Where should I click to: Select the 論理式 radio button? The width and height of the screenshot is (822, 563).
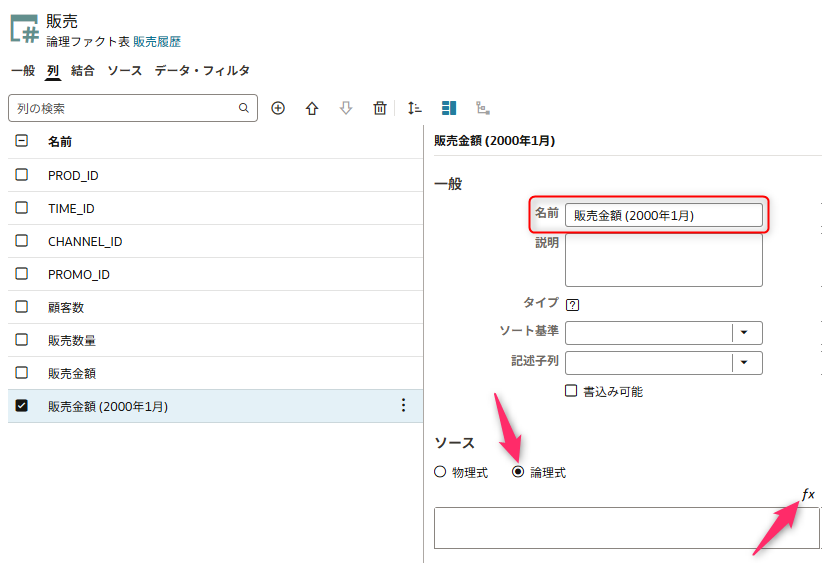tap(518, 472)
